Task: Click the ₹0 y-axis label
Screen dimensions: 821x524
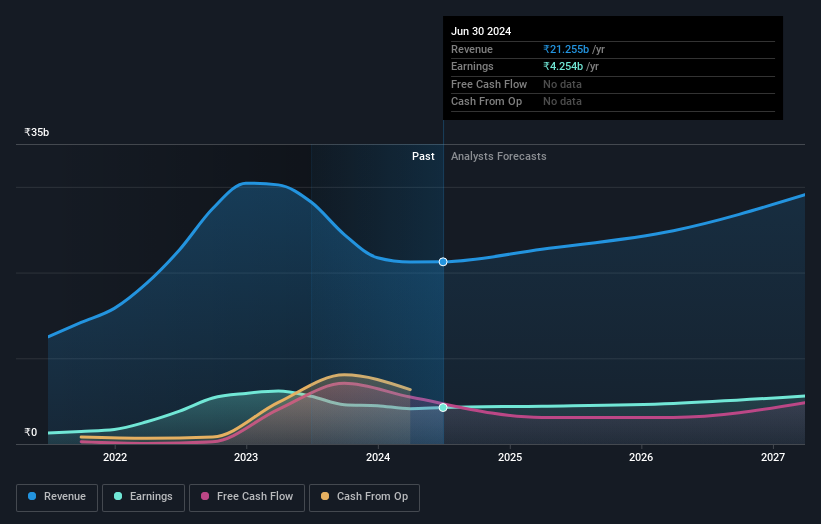Action: tap(31, 432)
